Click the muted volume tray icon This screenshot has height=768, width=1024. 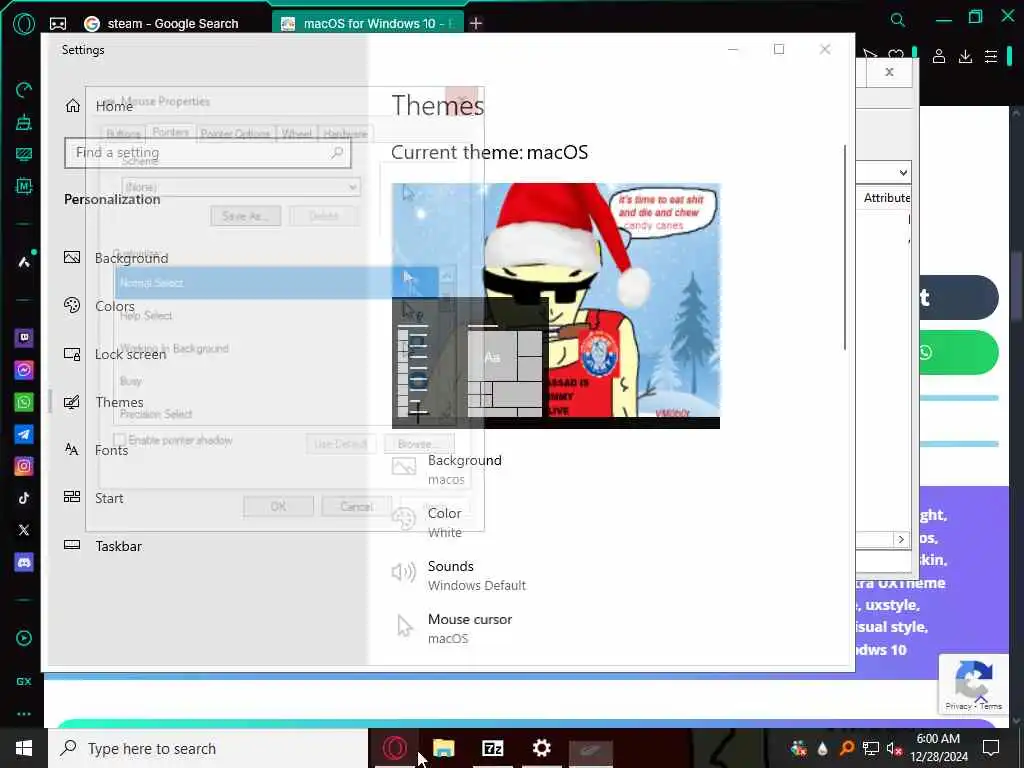[x=894, y=748]
